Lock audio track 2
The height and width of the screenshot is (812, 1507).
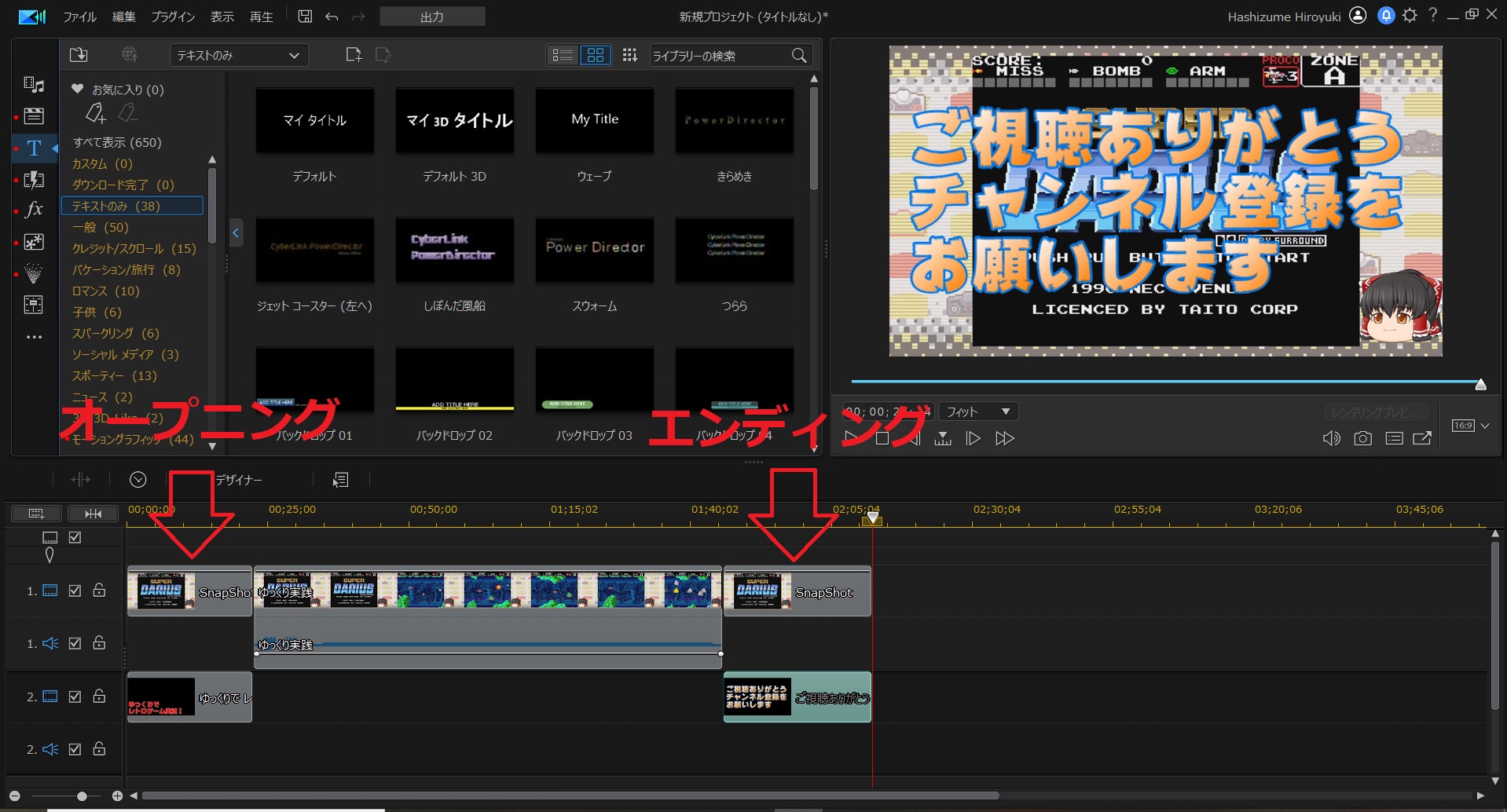tap(99, 748)
